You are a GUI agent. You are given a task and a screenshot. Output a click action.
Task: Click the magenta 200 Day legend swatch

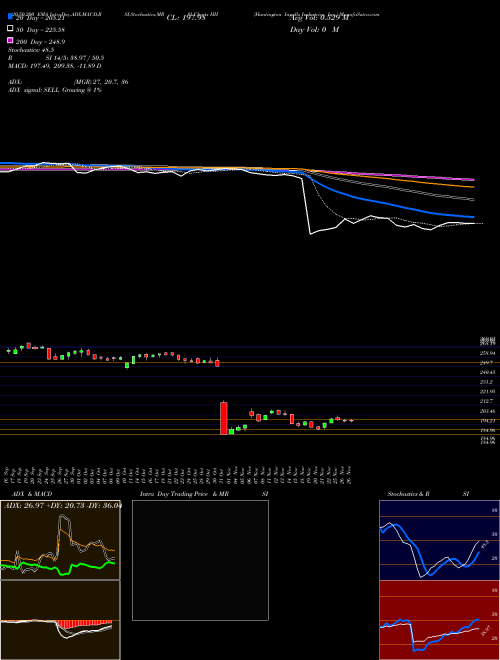click(x=10, y=41)
